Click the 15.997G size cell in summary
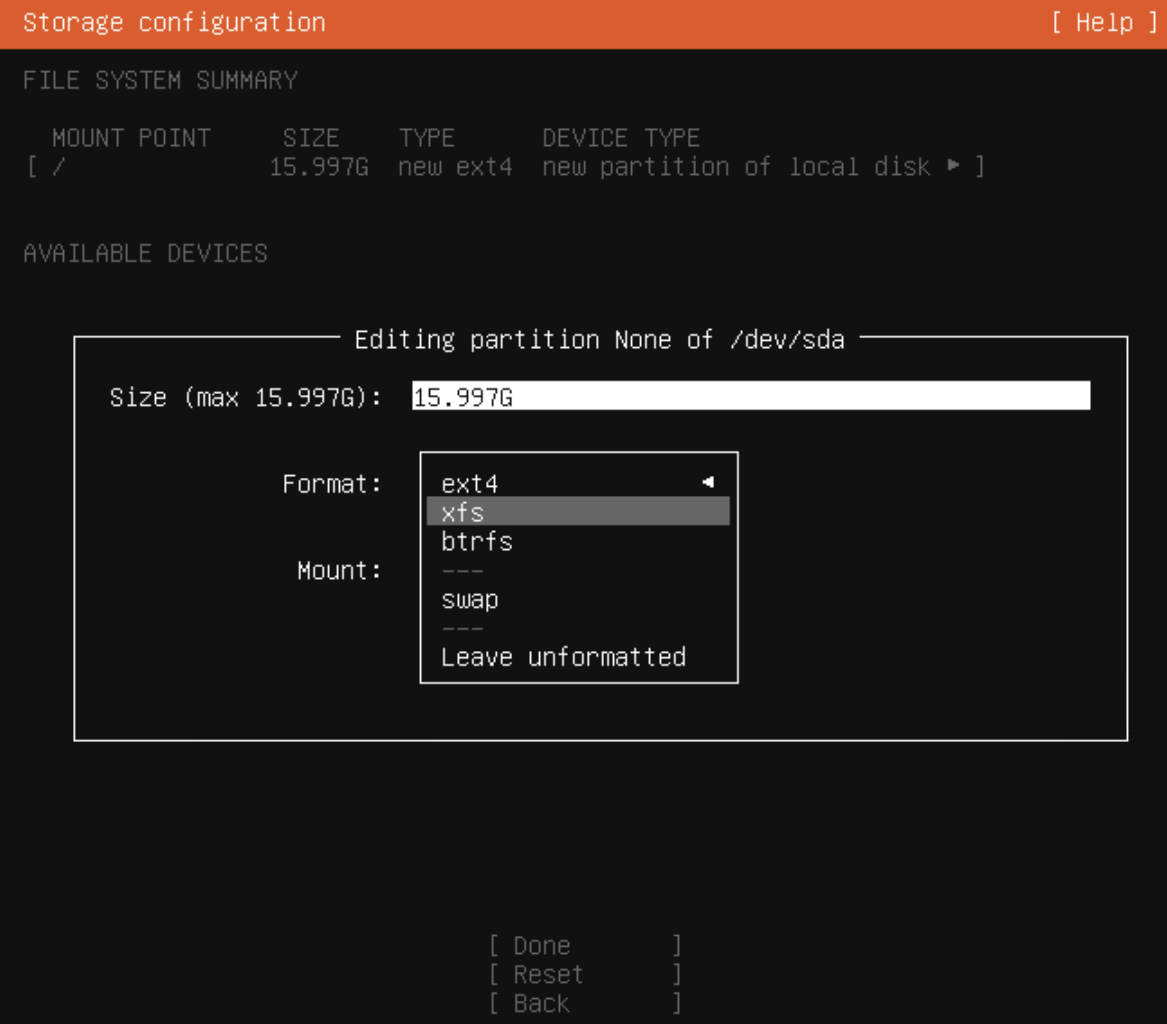The width and height of the screenshot is (1167, 1024). click(x=319, y=167)
